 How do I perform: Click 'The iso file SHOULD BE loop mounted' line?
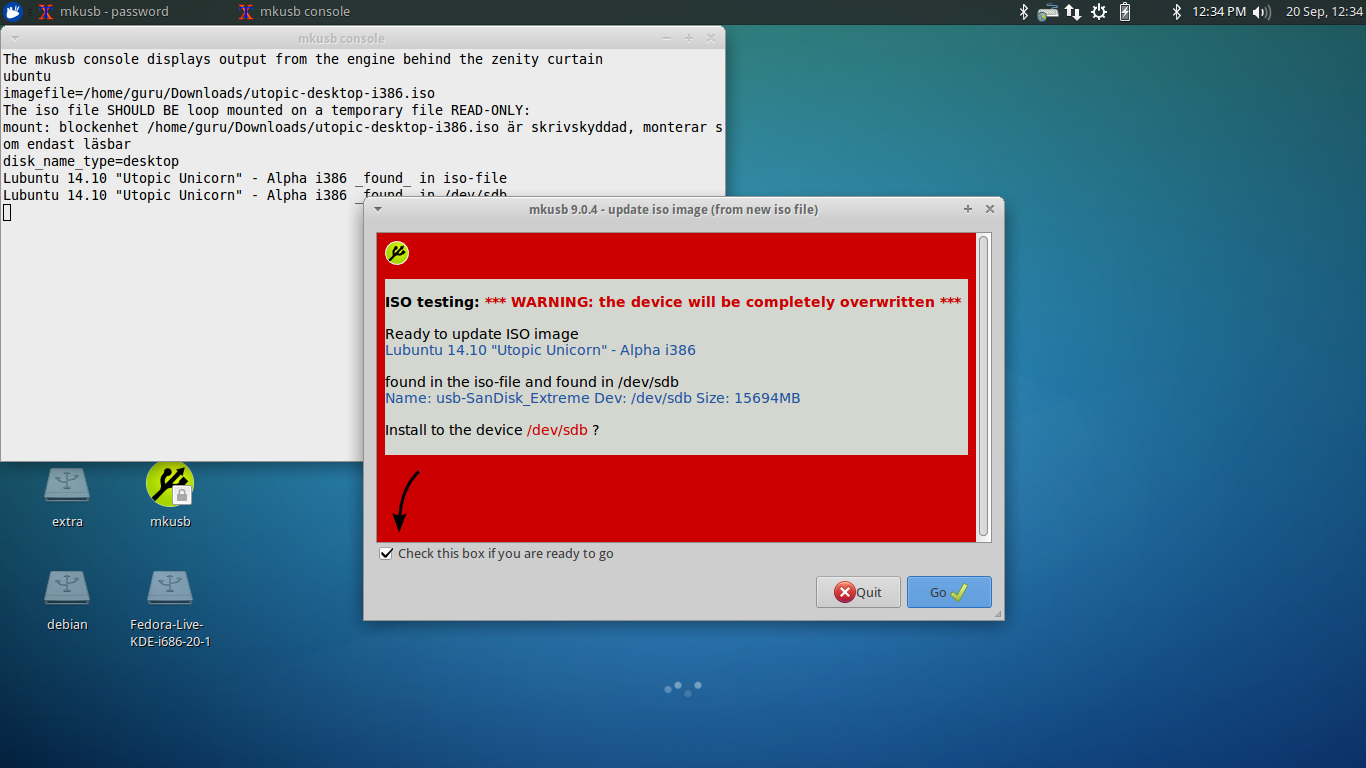(x=267, y=110)
